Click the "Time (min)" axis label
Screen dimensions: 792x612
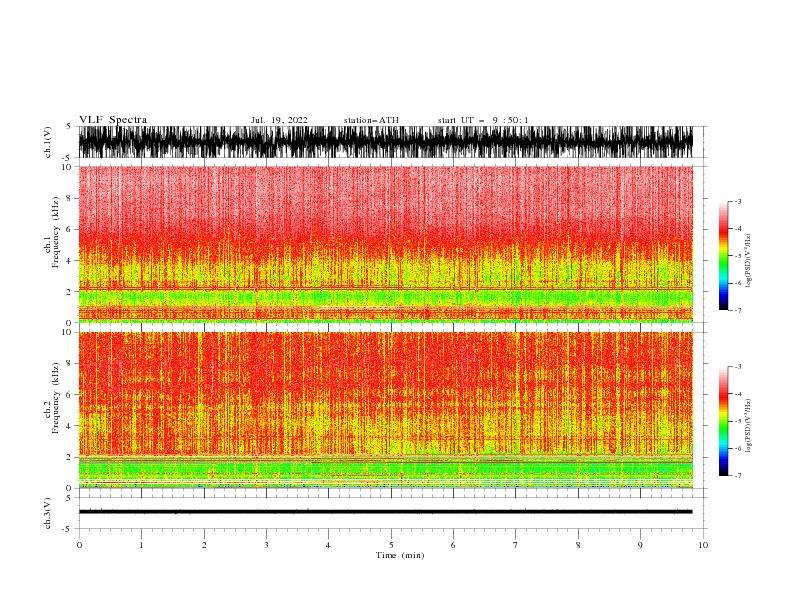(x=400, y=555)
